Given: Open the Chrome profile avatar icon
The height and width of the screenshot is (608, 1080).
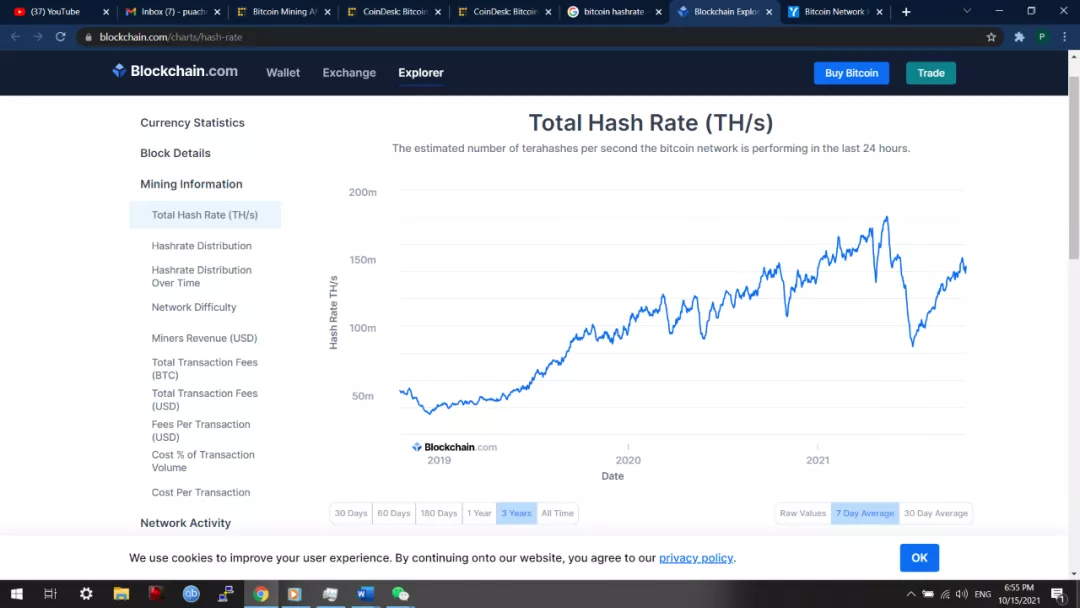Looking at the screenshot, I should point(1042,37).
